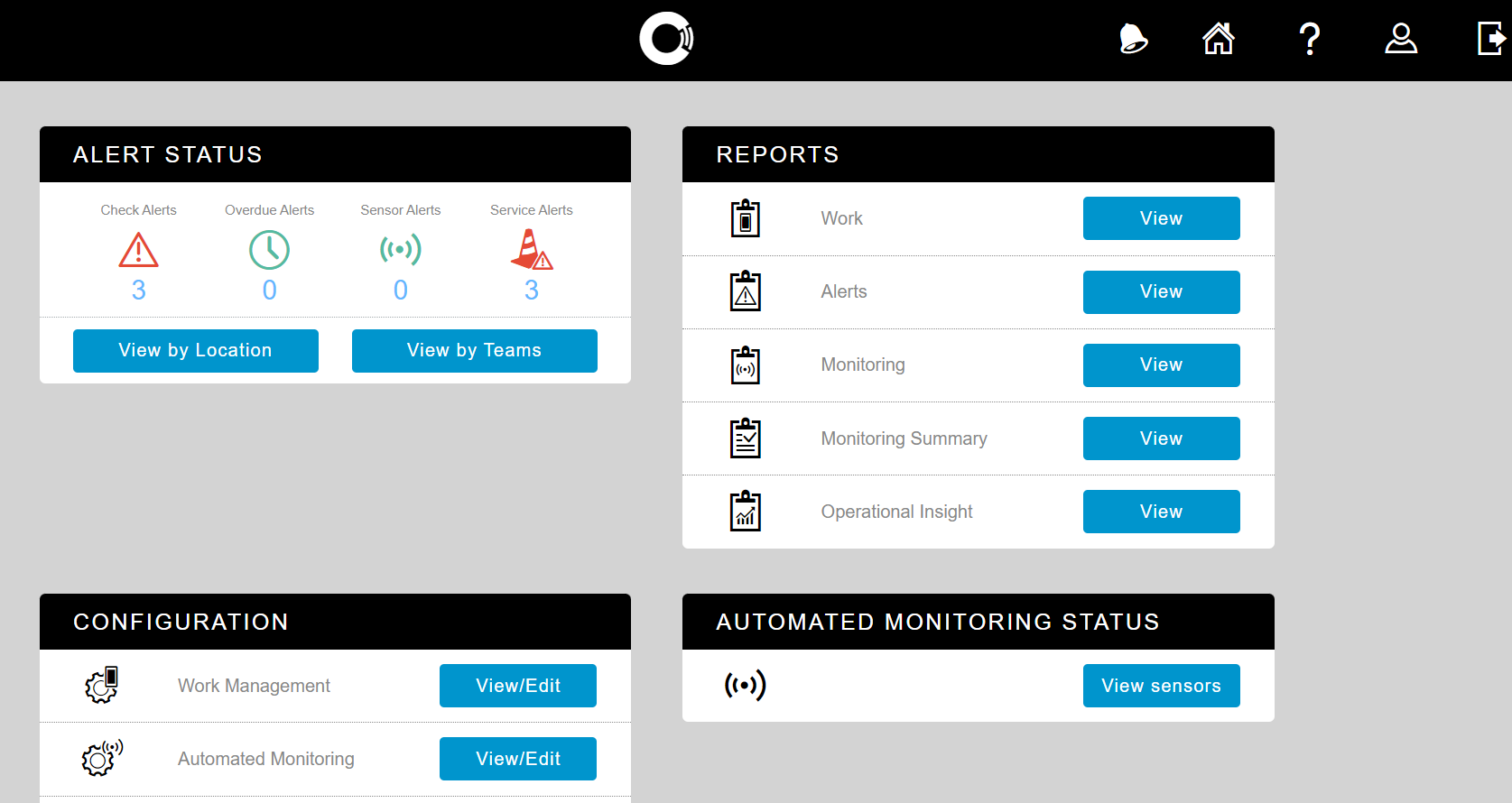Open View/Edit for Work Management
The width and height of the screenshot is (1512, 803).
[x=518, y=686]
